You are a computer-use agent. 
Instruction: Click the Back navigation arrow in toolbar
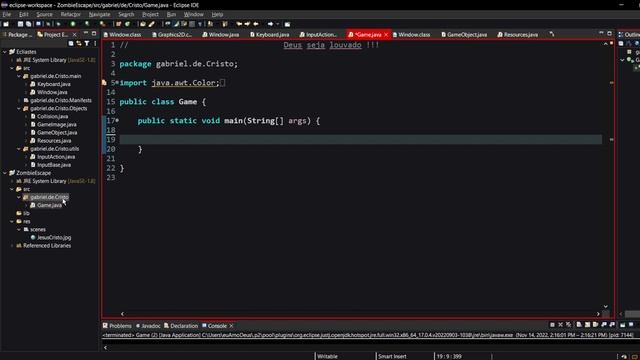(256, 24)
